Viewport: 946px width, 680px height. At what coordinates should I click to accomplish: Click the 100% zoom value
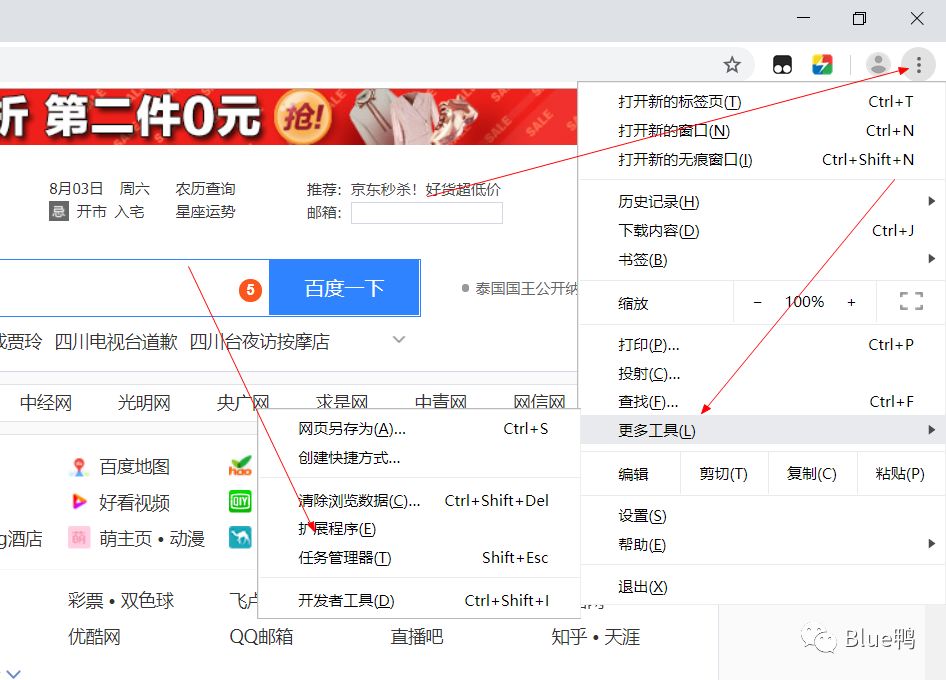tap(804, 302)
